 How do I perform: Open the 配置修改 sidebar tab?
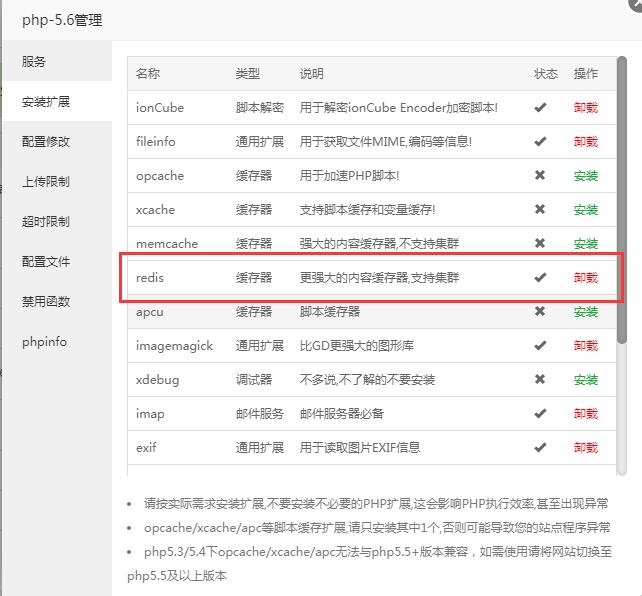pos(57,141)
